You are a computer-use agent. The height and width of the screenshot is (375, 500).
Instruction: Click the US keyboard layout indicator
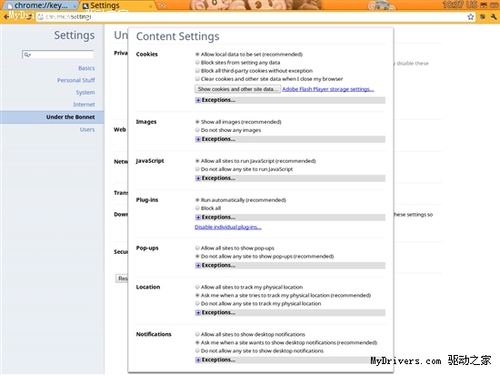pyautogui.click(x=472, y=5)
